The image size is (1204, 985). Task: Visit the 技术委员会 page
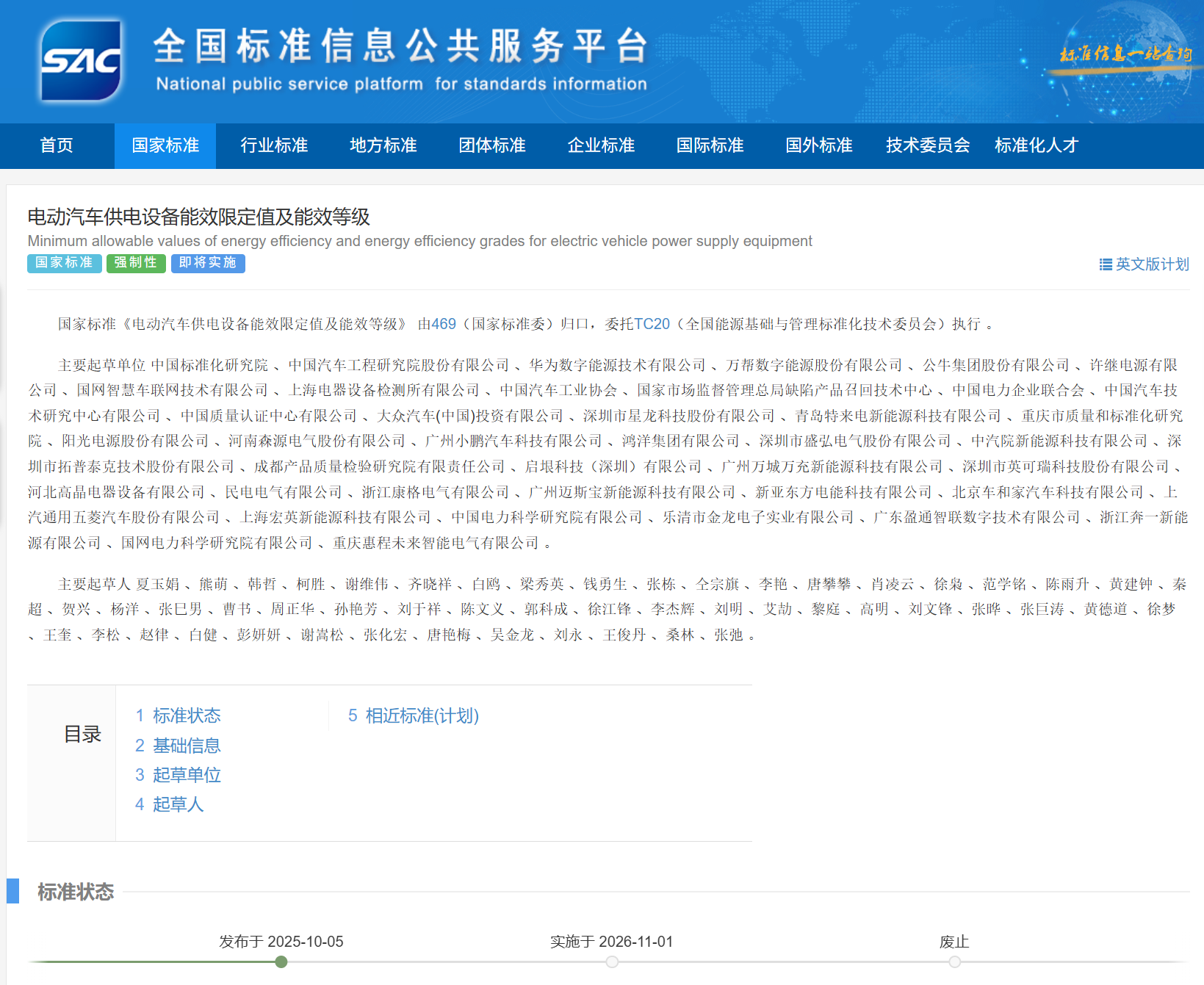(927, 145)
